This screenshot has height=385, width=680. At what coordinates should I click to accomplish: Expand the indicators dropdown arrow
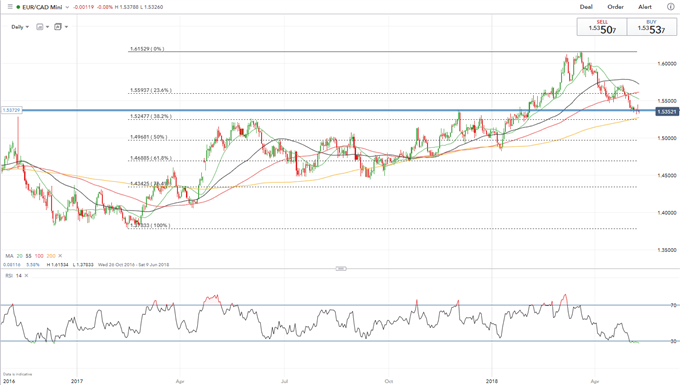pyautogui.click(x=66, y=27)
